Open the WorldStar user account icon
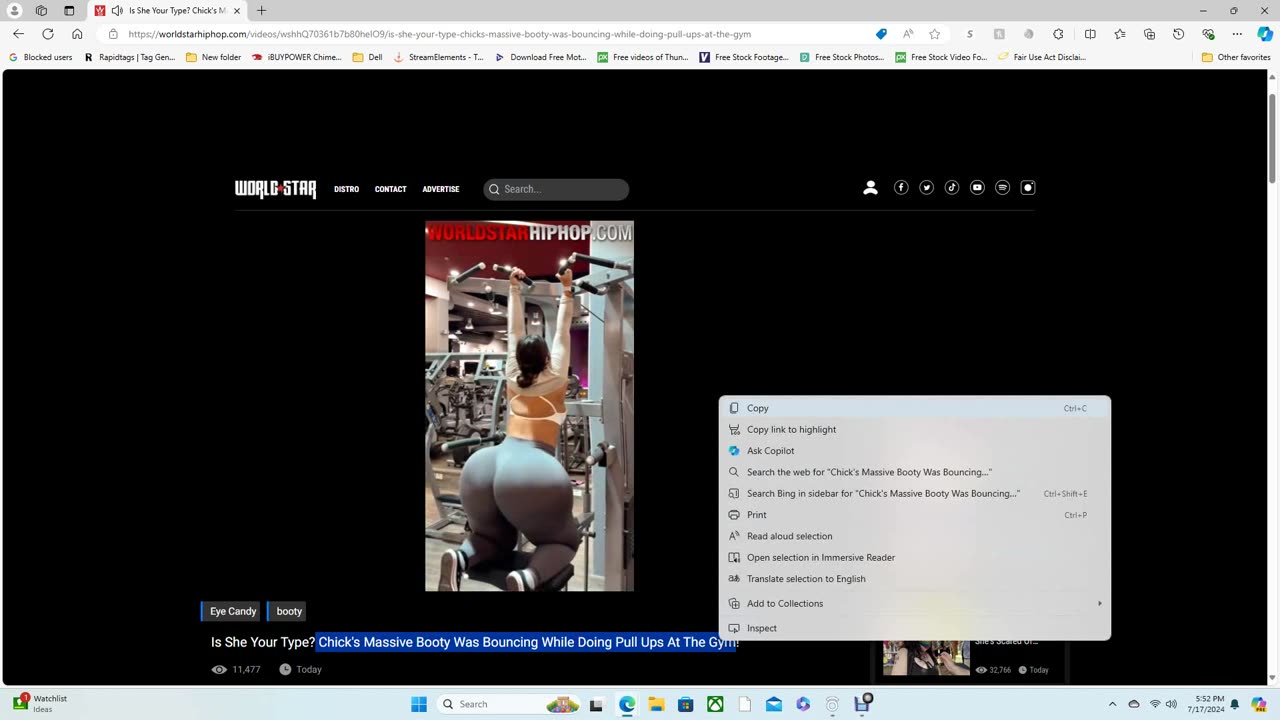This screenshot has height=720, width=1280. click(870, 188)
